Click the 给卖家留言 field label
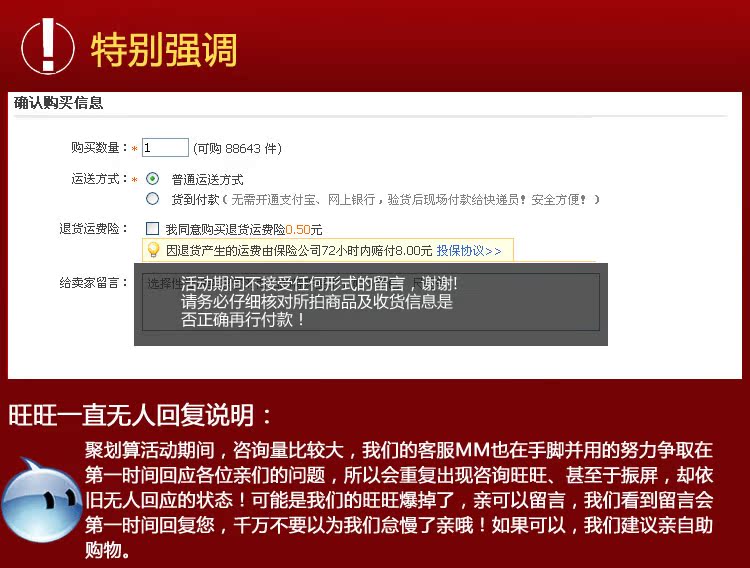This screenshot has width=750, height=568. [93, 283]
